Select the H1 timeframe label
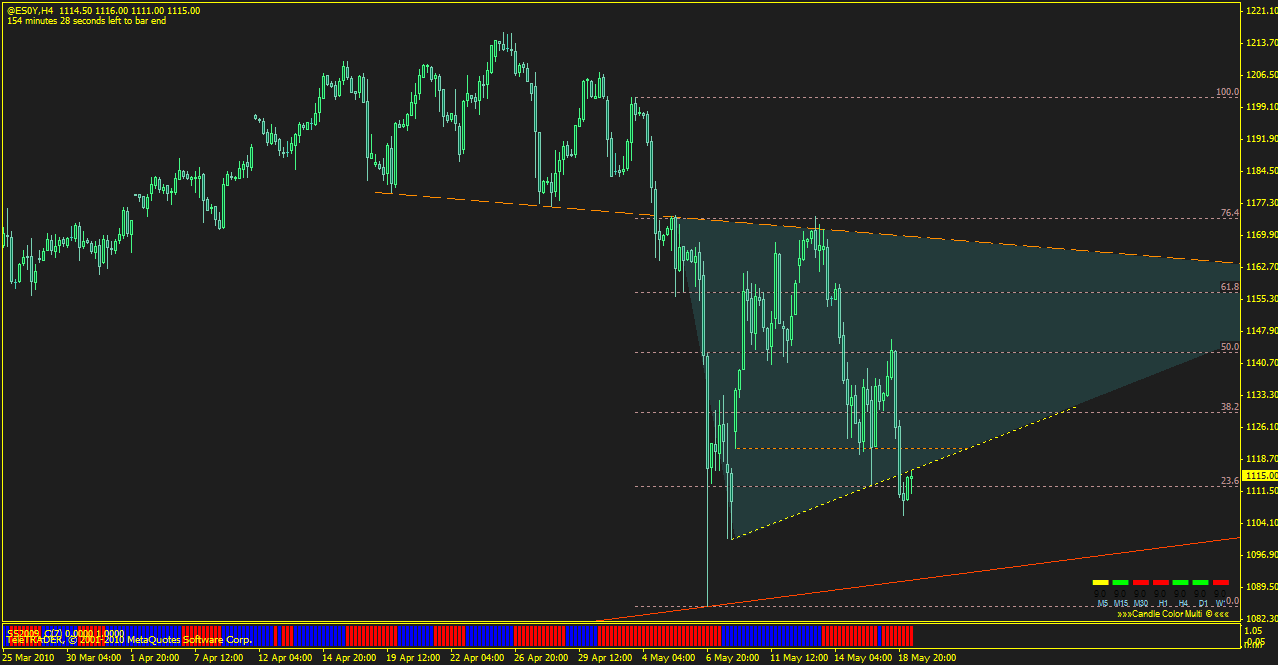 pos(1162,603)
